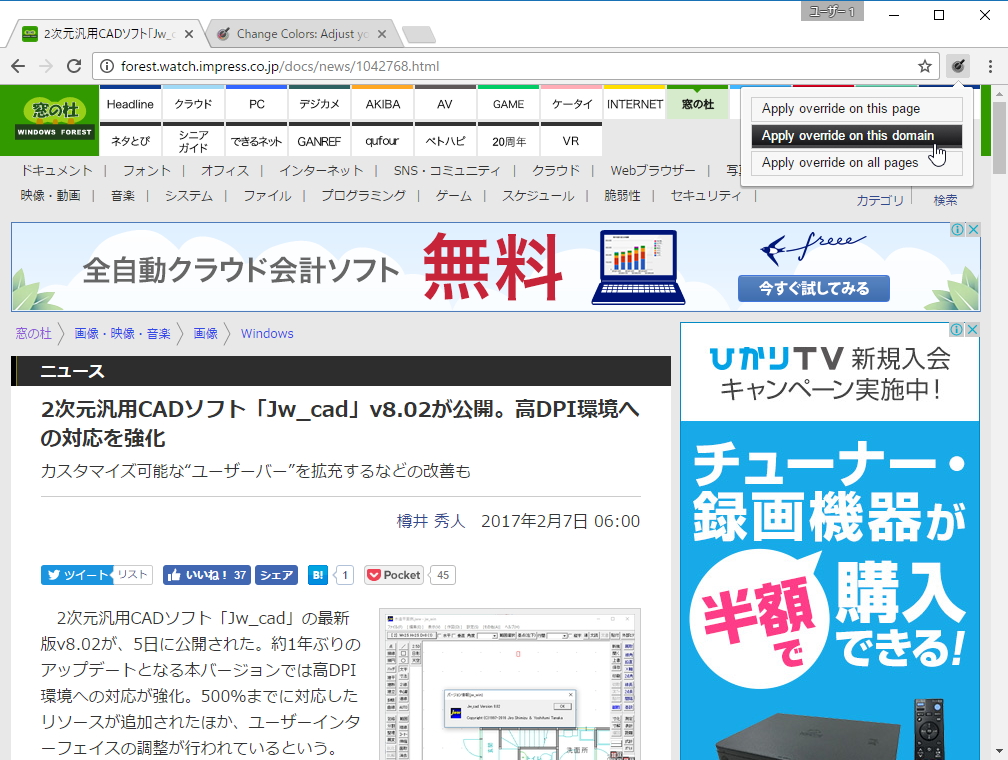The image size is (1008, 760).
Task: Open the Windows breadcrumb link
Action: [267, 333]
